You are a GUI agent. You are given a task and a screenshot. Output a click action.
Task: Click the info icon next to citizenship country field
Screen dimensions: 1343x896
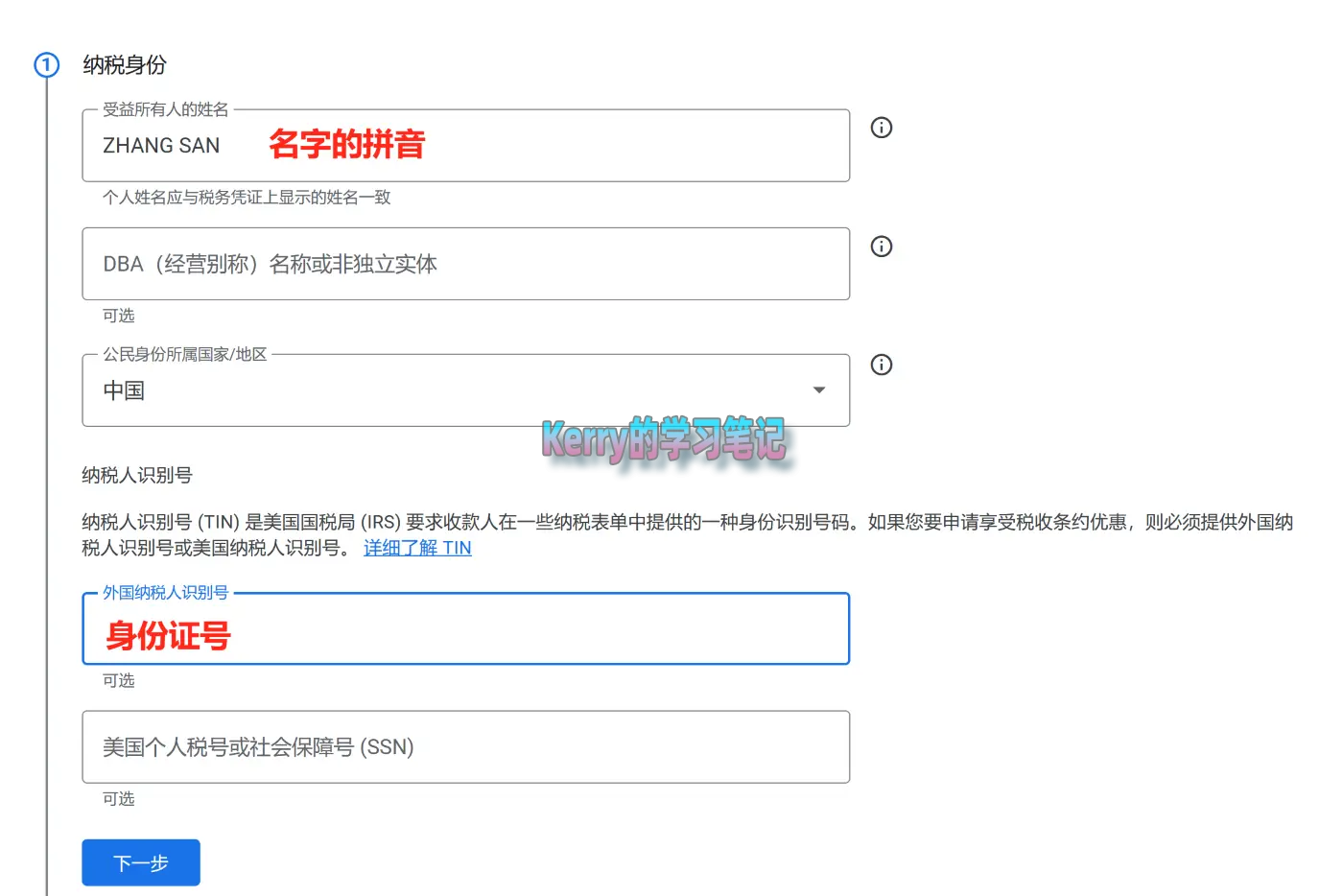click(881, 365)
